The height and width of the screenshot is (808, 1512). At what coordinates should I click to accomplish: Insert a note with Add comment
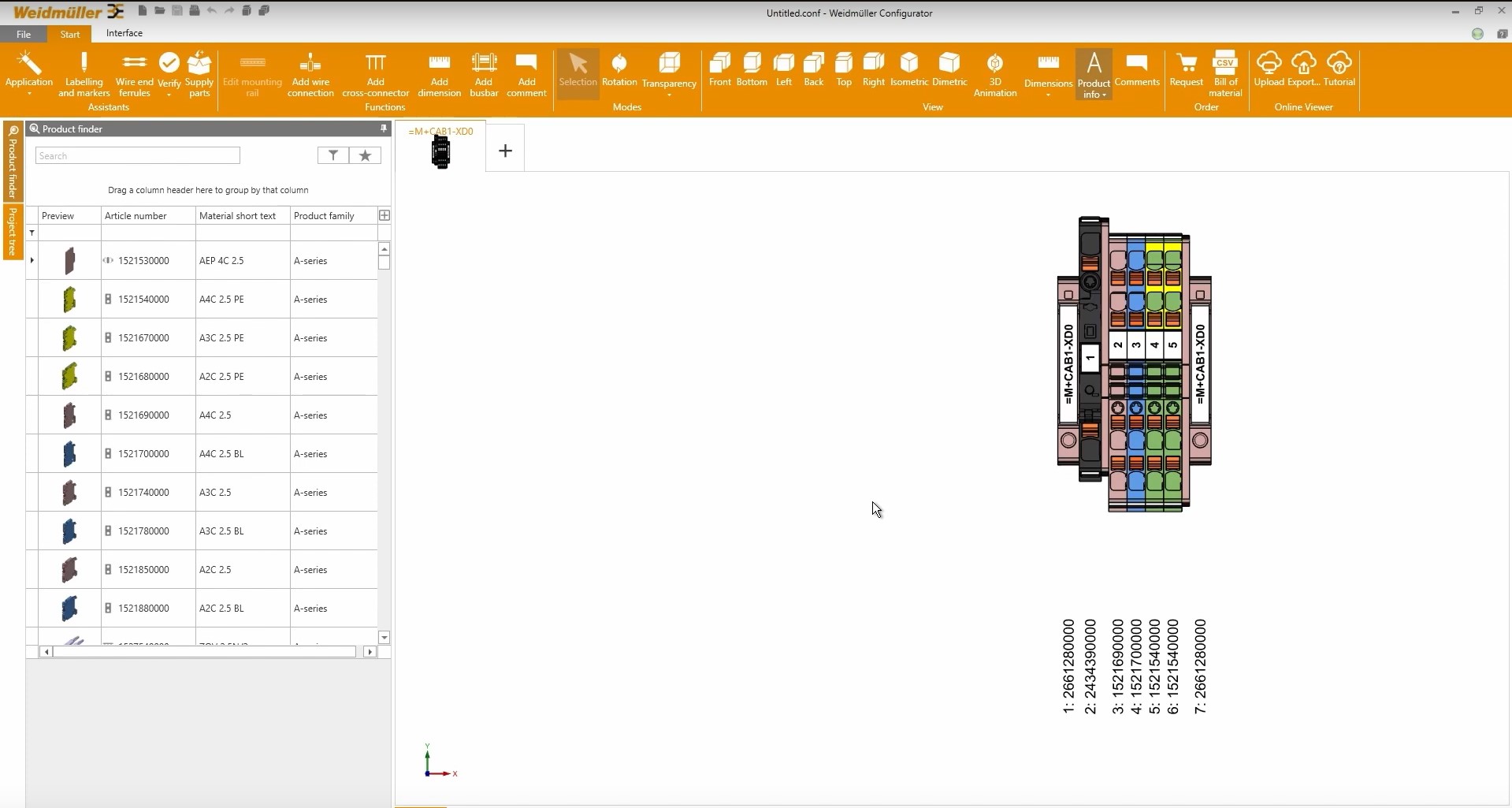click(x=526, y=74)
